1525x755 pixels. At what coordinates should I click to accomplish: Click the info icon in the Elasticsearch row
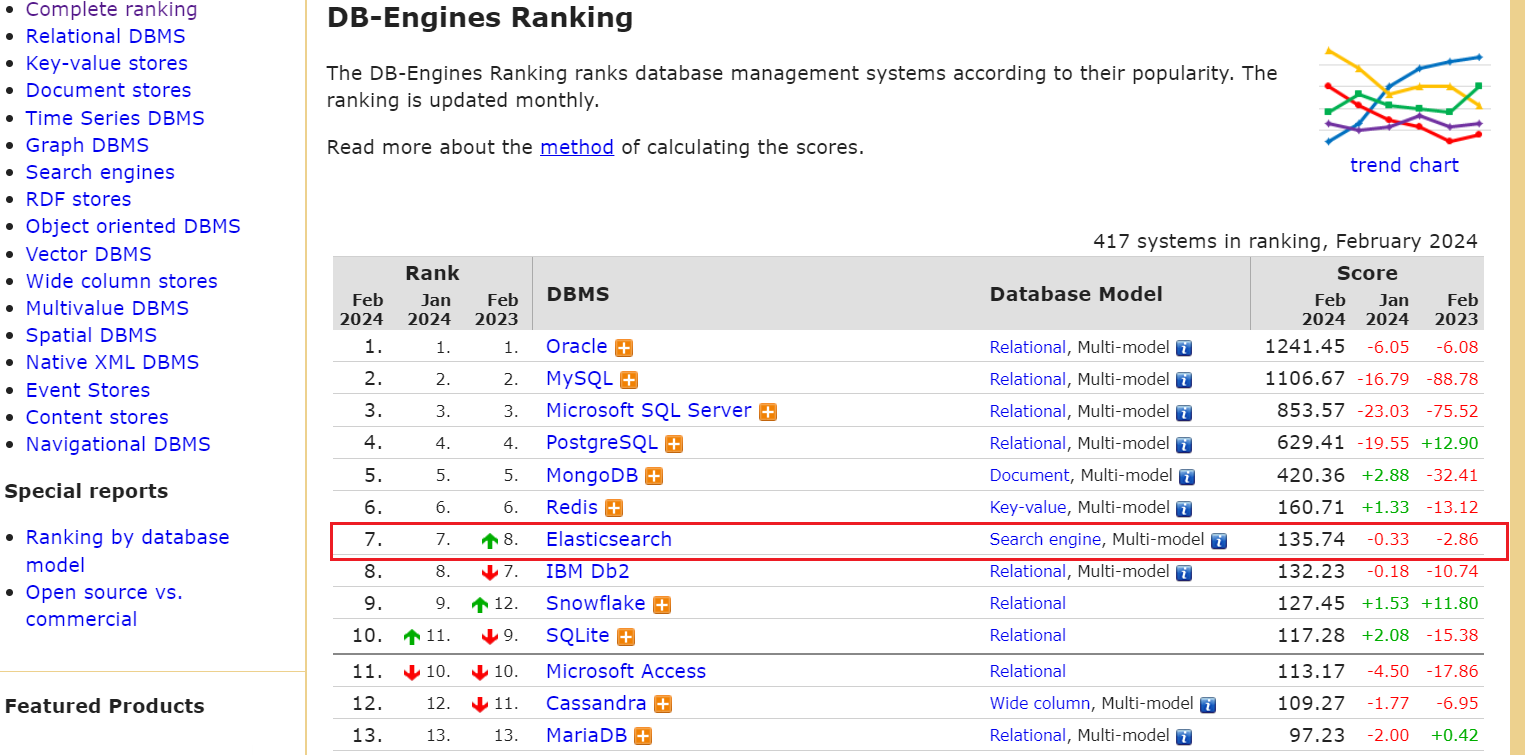(1219, 541)
